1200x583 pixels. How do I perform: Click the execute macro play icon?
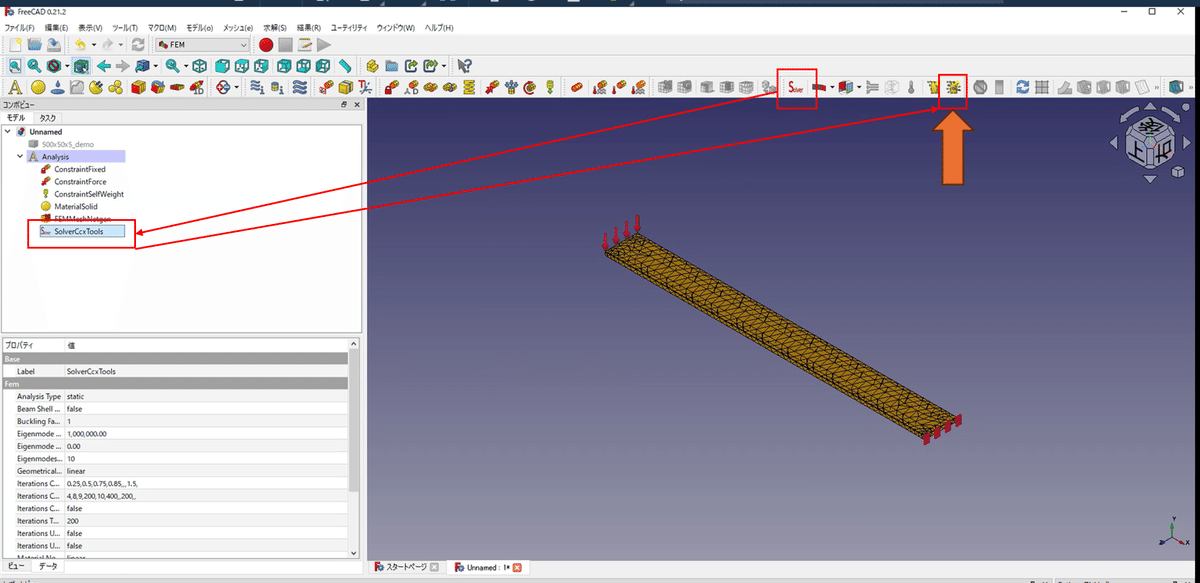(324, 45)
